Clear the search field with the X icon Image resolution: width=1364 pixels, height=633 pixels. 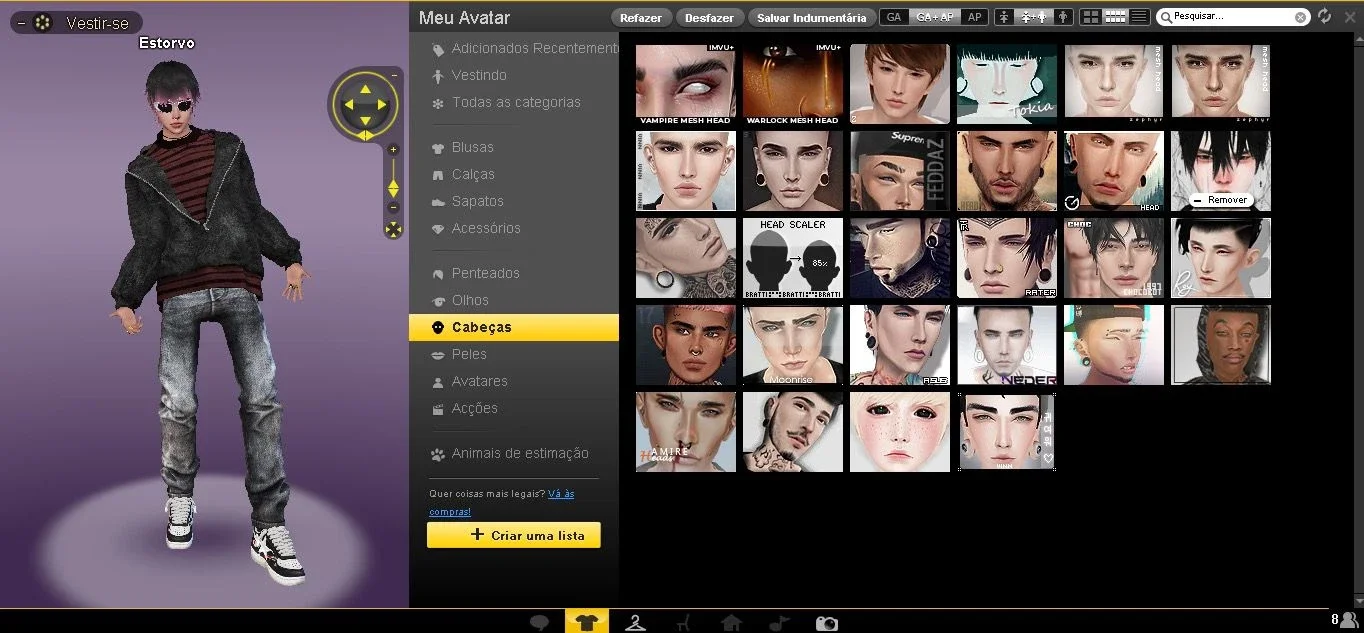1300,17
